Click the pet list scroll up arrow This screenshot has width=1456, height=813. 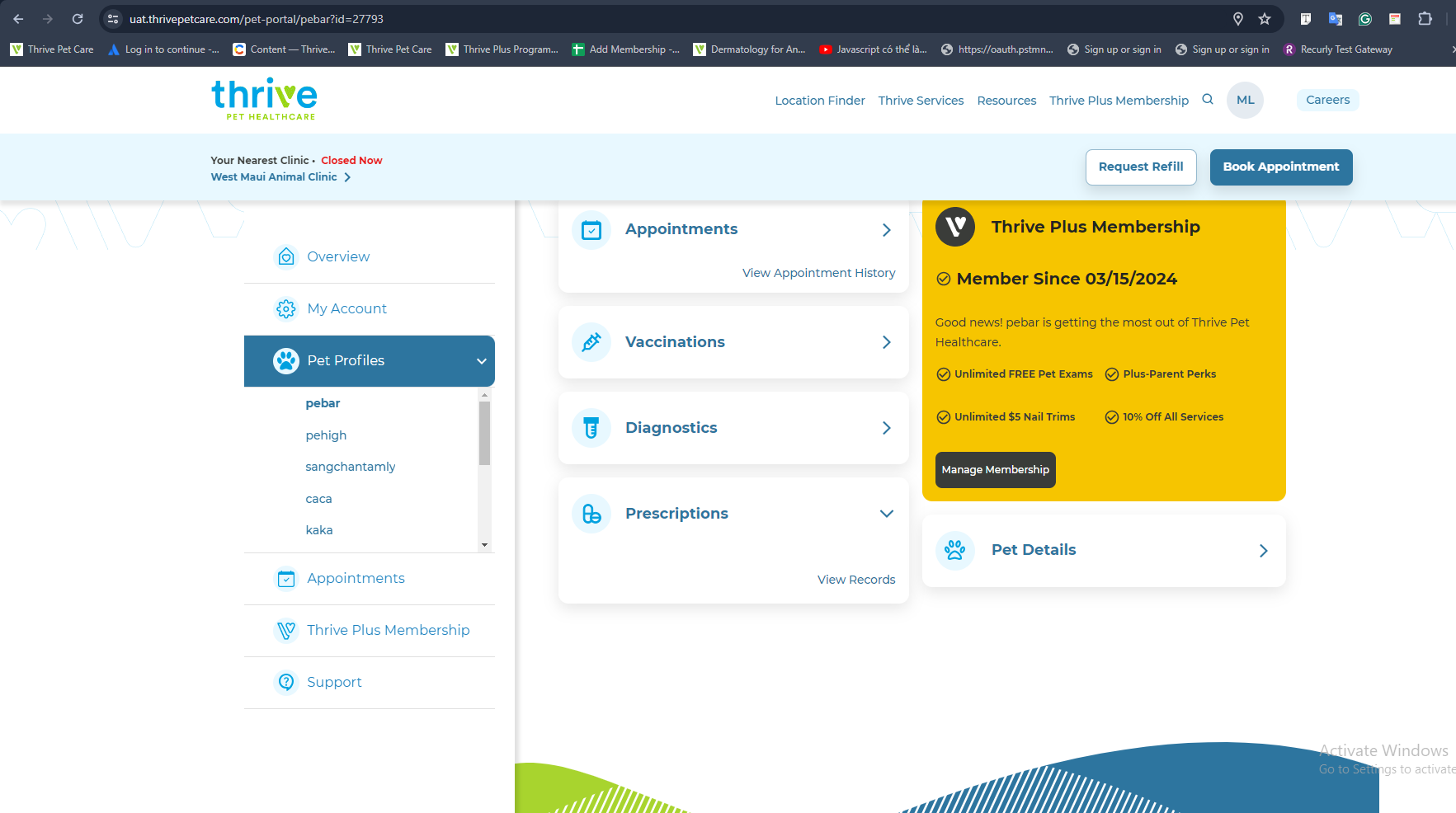[484, 395]
